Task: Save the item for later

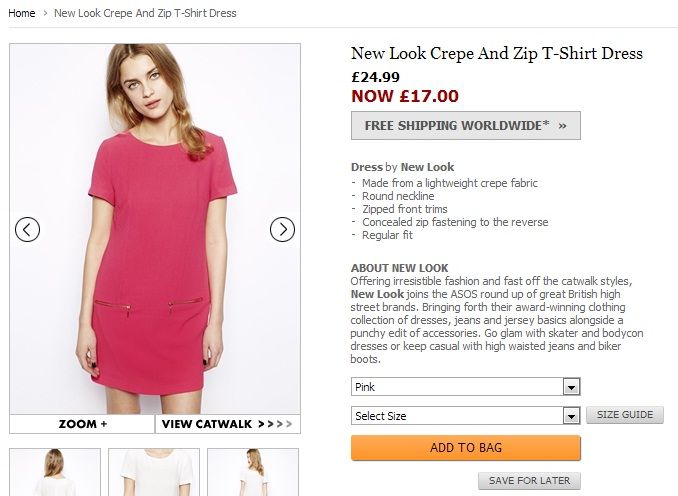Action: click(x=529, y=481)
